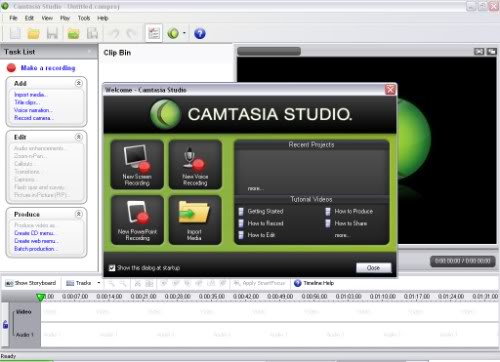The image size is (500, 362).
Task: Click the preview playback scrub bar
Action: (269, 51)
